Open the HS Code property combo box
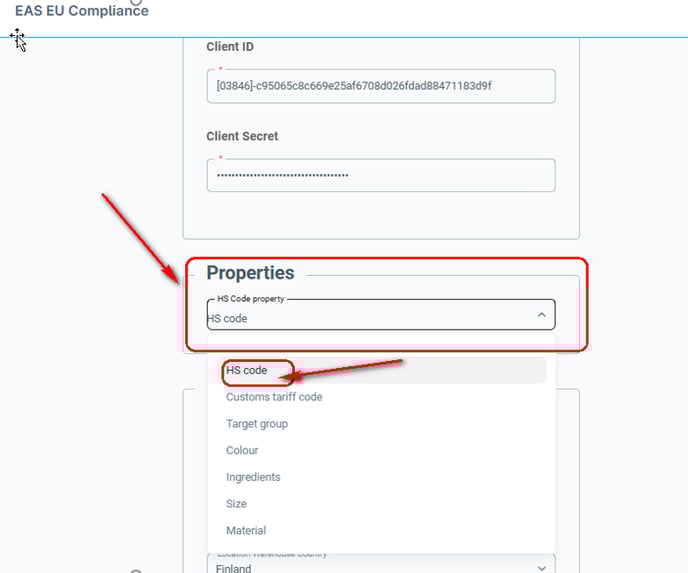The image size is (688, 573). pos(381,315)
